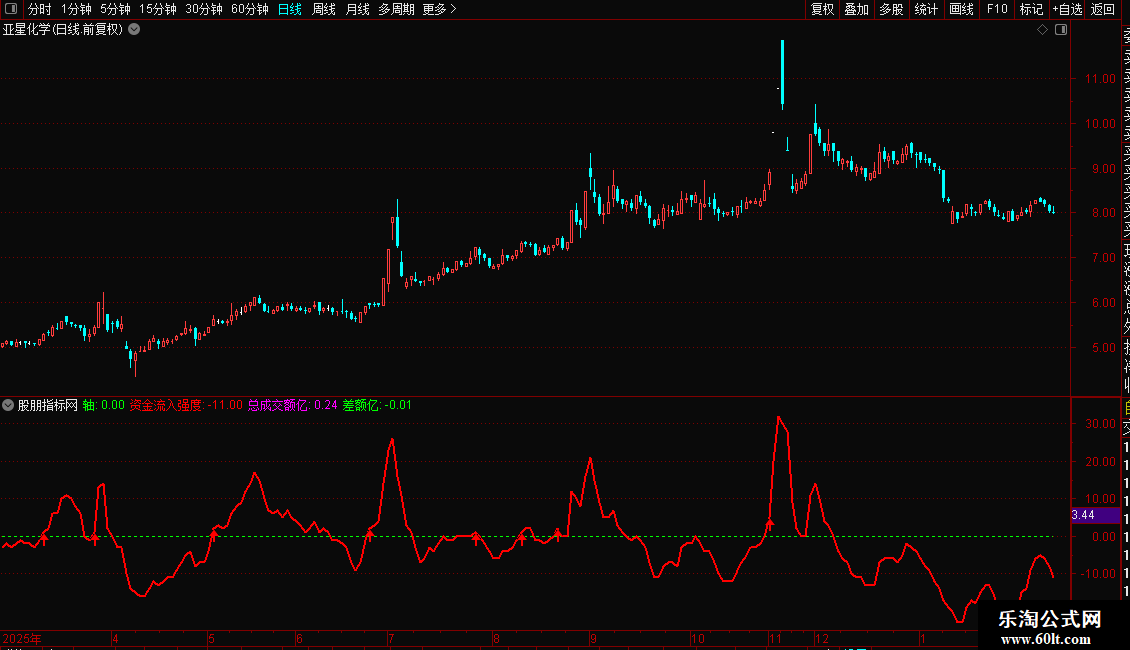Image resolution: width=1130 pixels, height=650 pixels.
Task: Click the 2025年 label on time axis
Action: coord(22,638)
